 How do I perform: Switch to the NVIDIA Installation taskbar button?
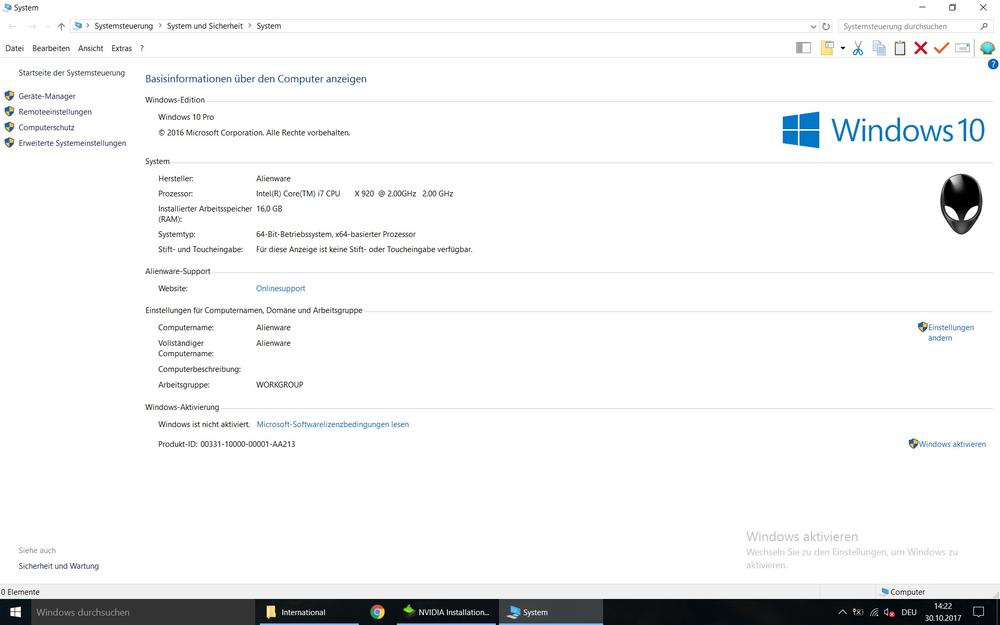(x=446, y=612)
